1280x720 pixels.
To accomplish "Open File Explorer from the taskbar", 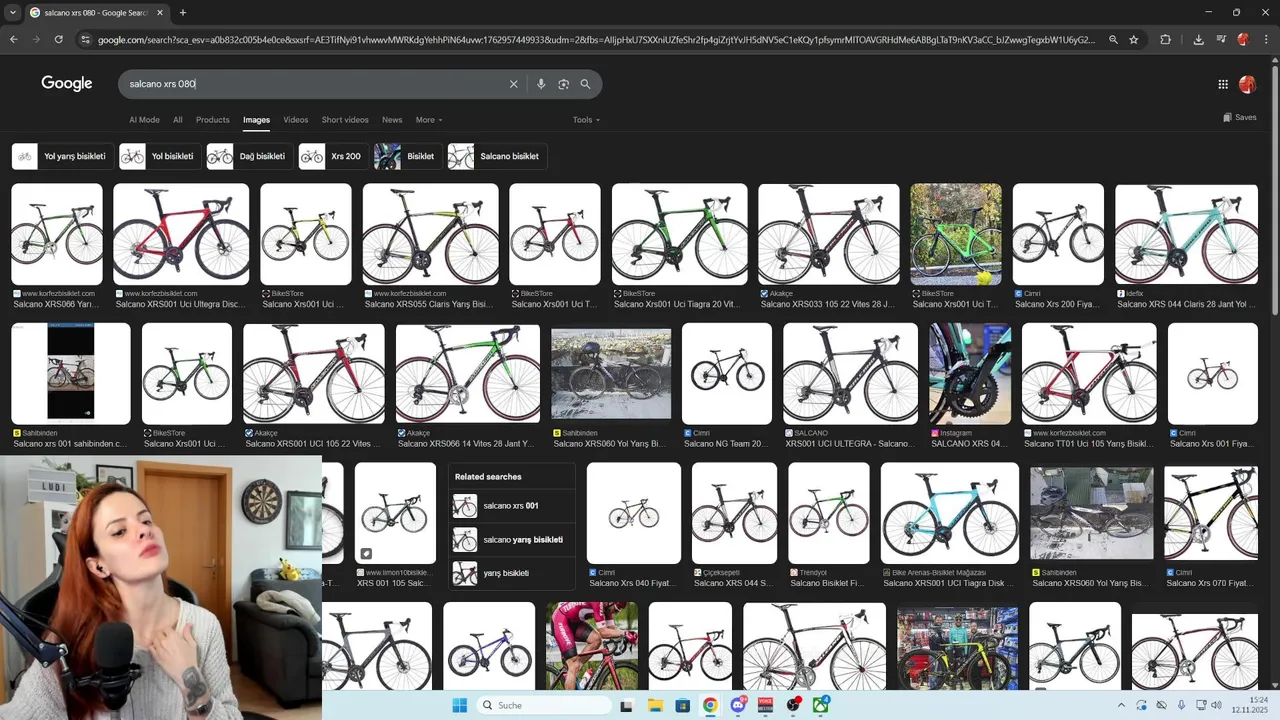I will (655, 705).
